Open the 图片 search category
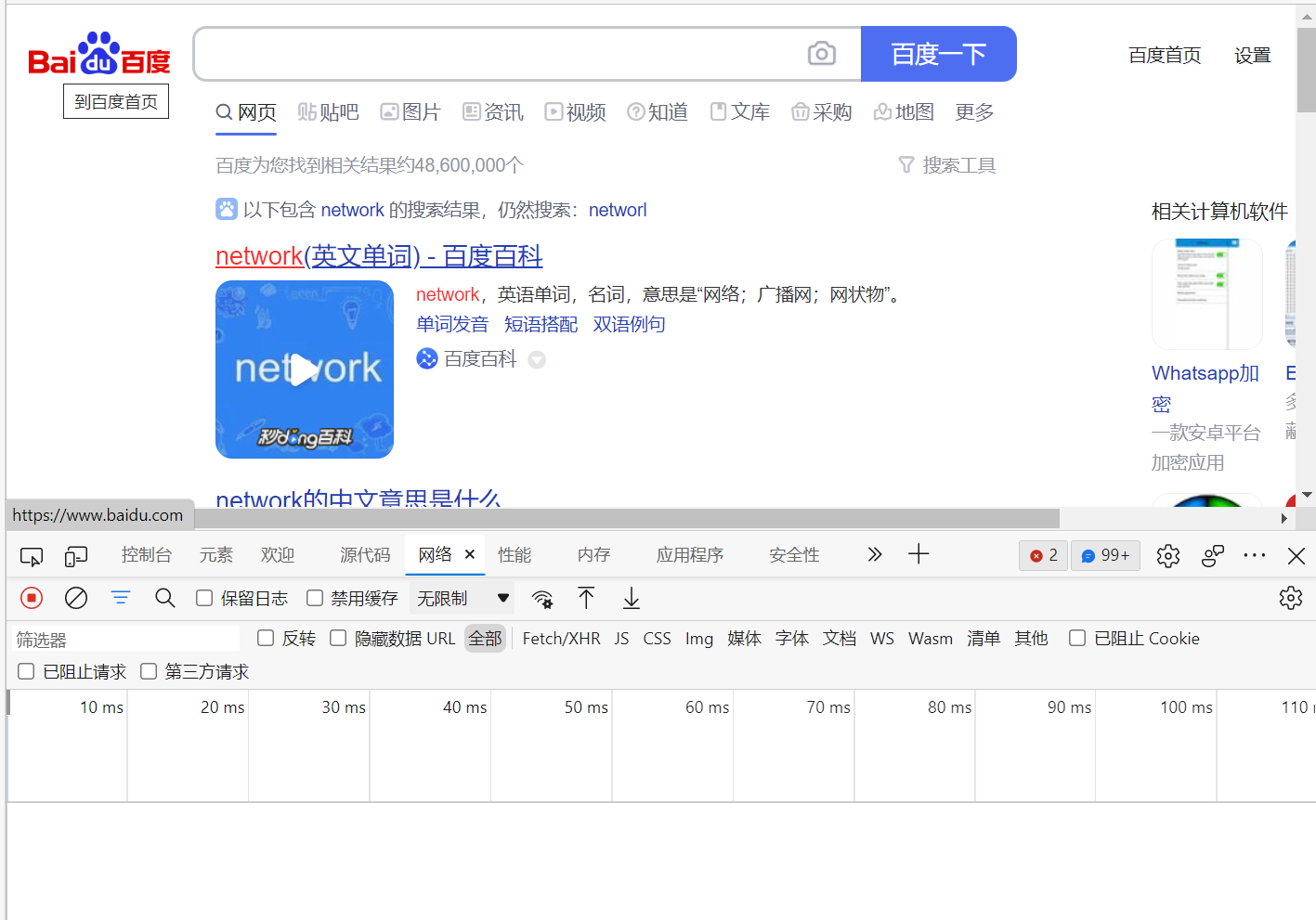 pyautogui.click(x=410, y=112)
